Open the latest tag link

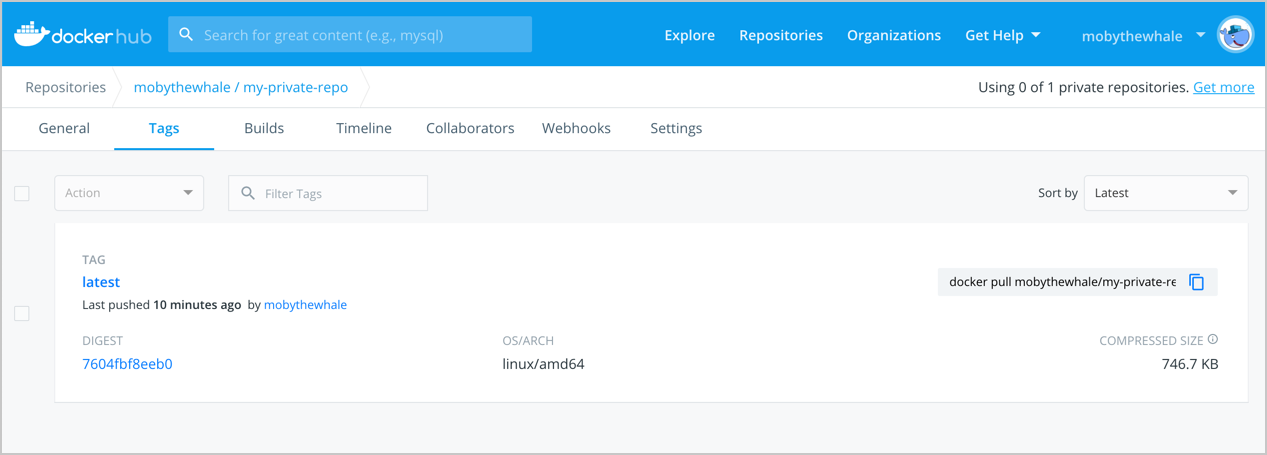pyautogui.click(x=101, y=282)
